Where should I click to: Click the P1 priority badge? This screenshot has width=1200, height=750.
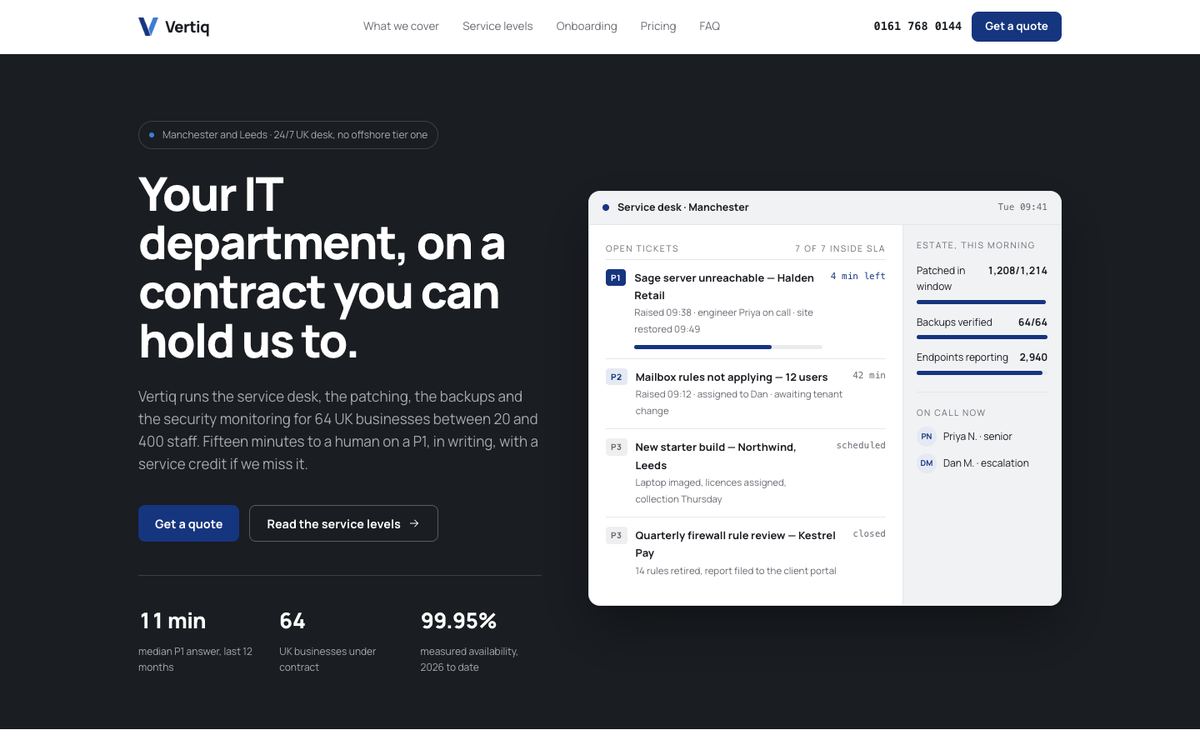[616, 277]
